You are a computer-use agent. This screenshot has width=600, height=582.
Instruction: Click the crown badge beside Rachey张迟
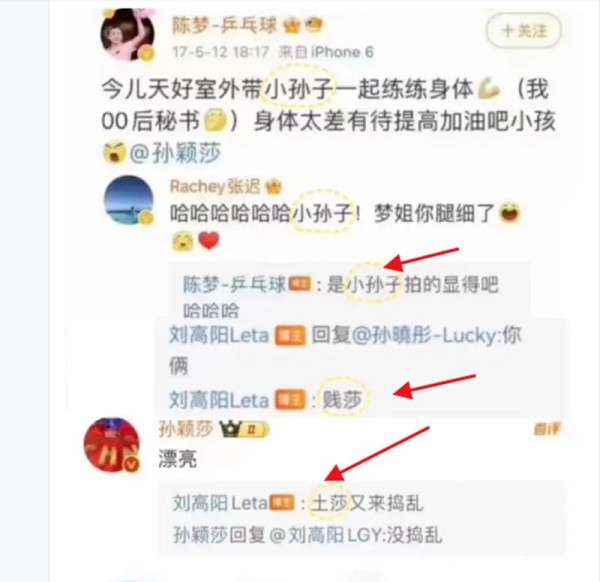[x=274, y=187]
